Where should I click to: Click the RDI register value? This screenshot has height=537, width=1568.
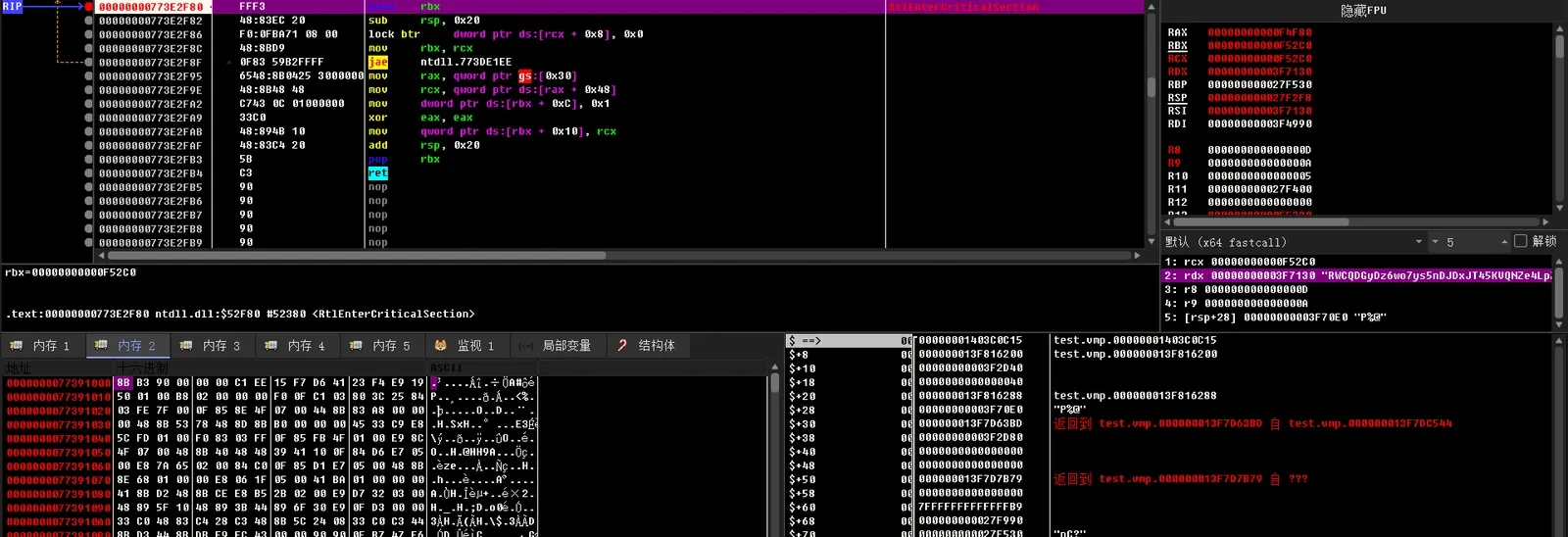coord(1259,123)
